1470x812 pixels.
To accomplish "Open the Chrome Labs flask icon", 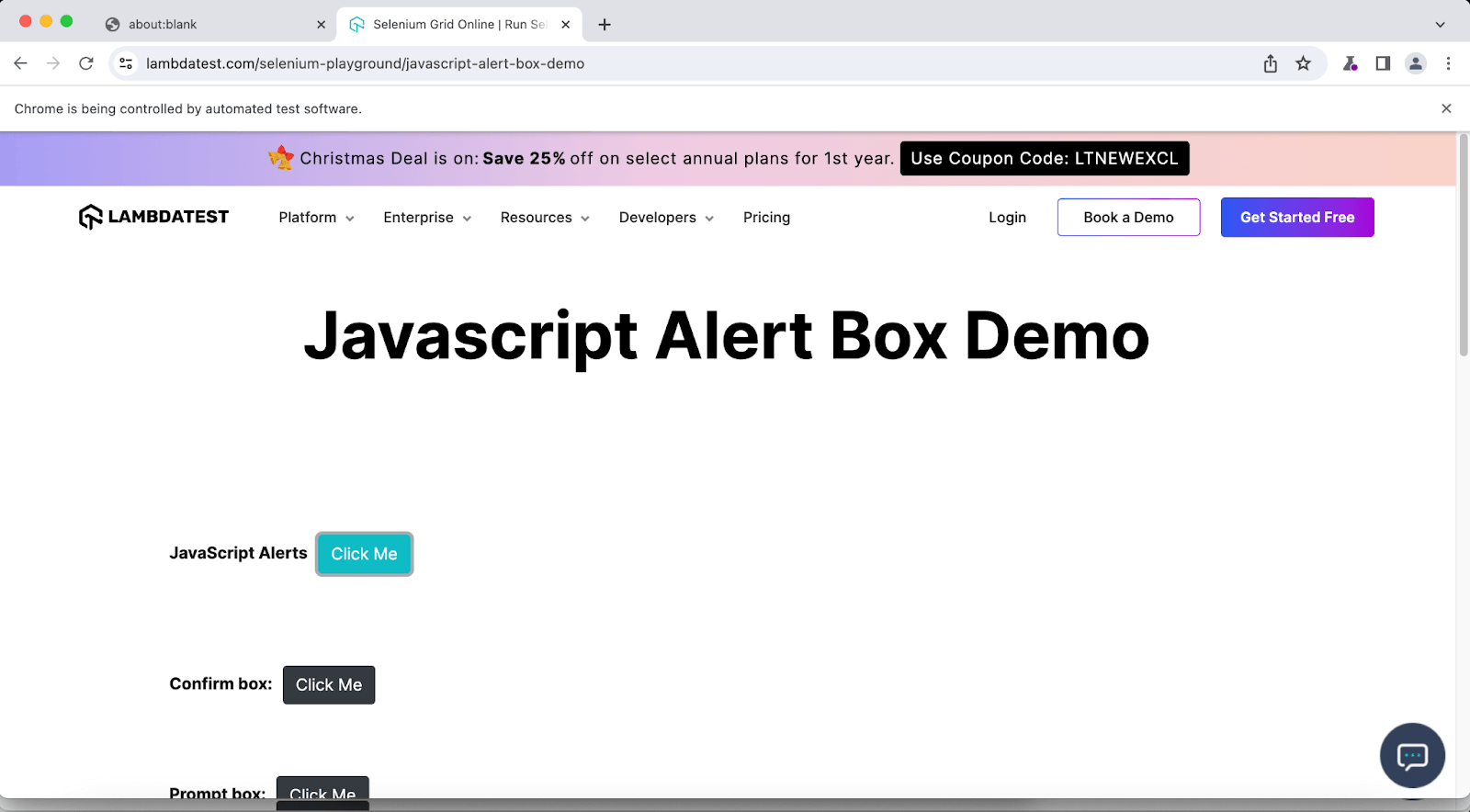I will coord(1350,63).
